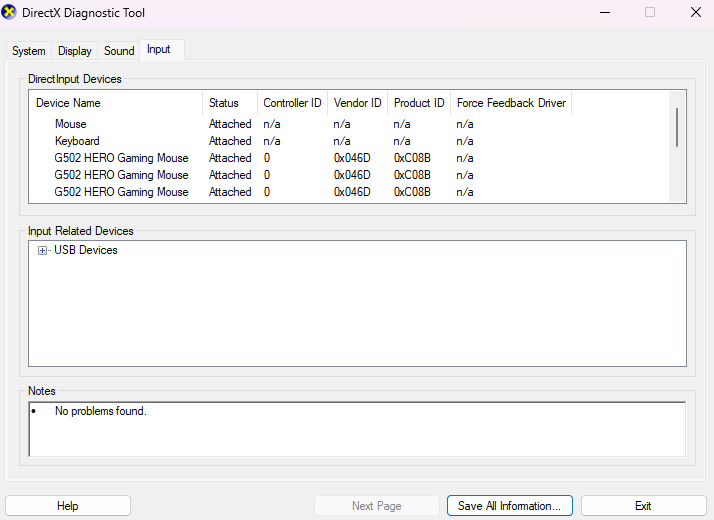Click the Product ID column header
The image size is (714, 520).
[x=419, y=103]
